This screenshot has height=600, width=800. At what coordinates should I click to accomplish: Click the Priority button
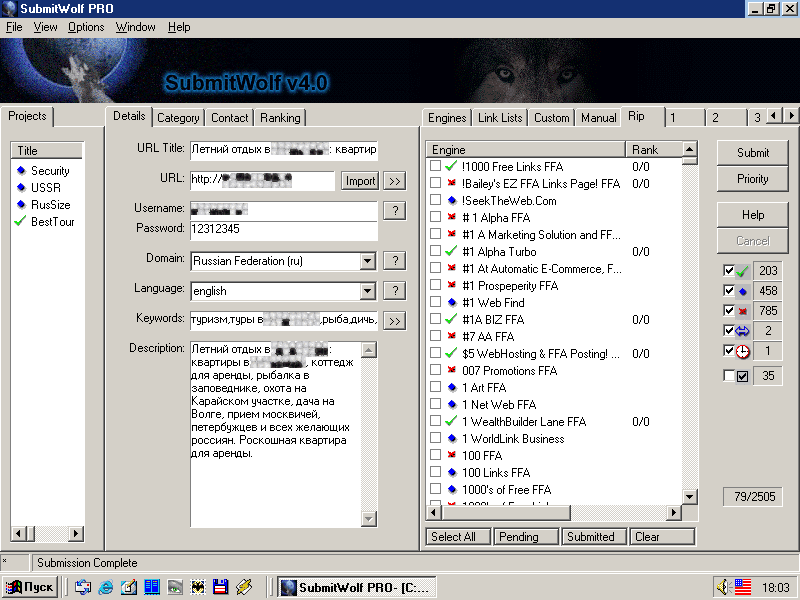753,179
